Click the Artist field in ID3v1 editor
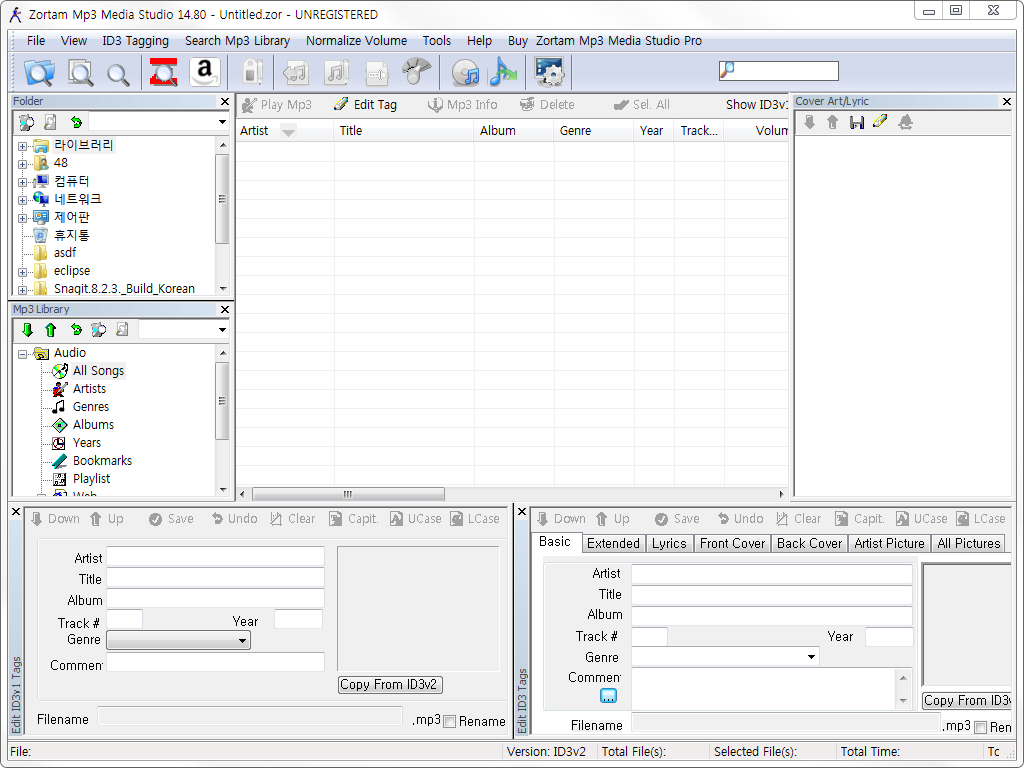This screenshot has height=768, width=1024. pyautogui.click(x=216, y=556)
